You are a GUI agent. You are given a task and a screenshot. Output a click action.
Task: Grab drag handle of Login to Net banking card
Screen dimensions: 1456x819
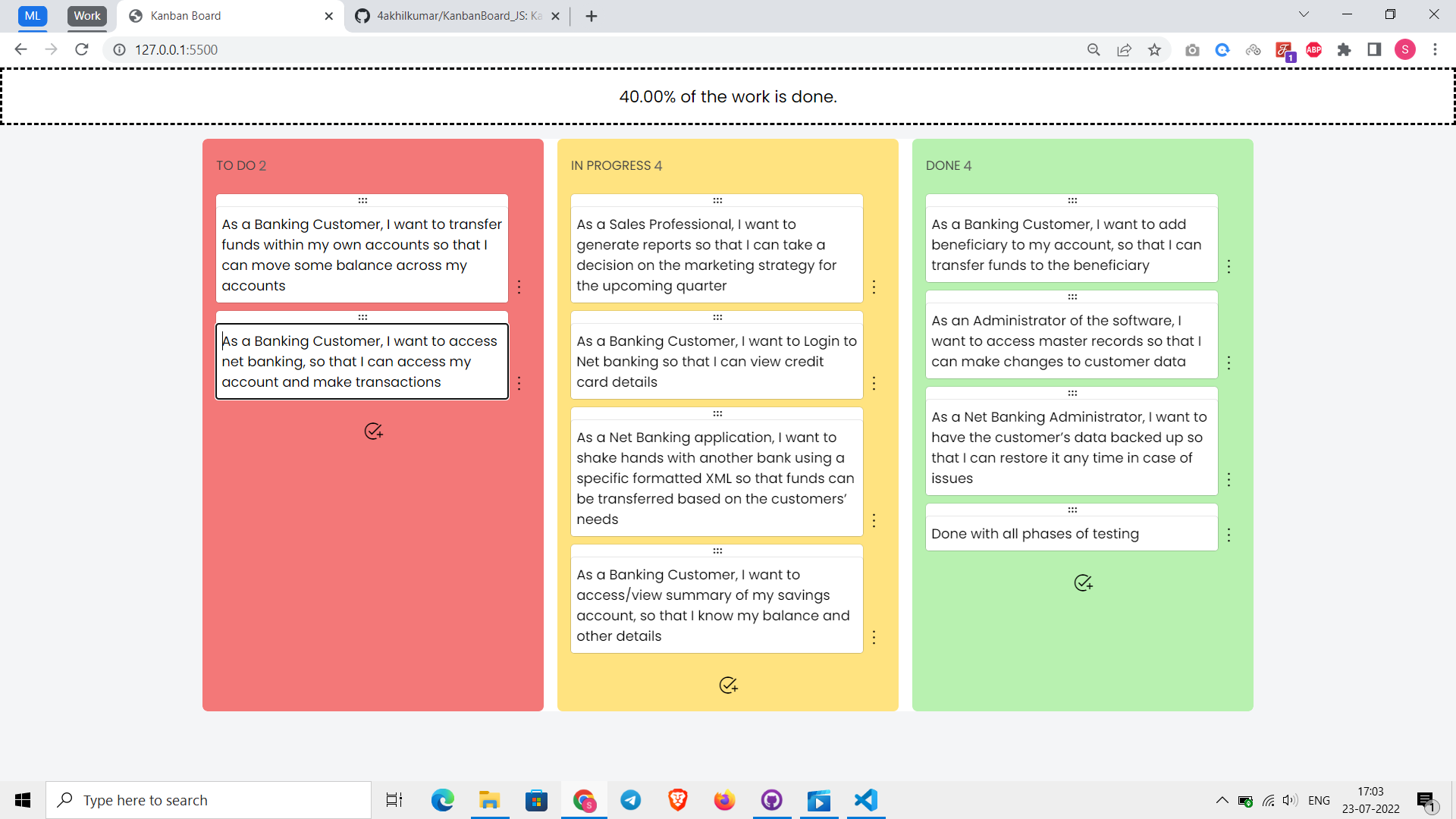[717, 318]
